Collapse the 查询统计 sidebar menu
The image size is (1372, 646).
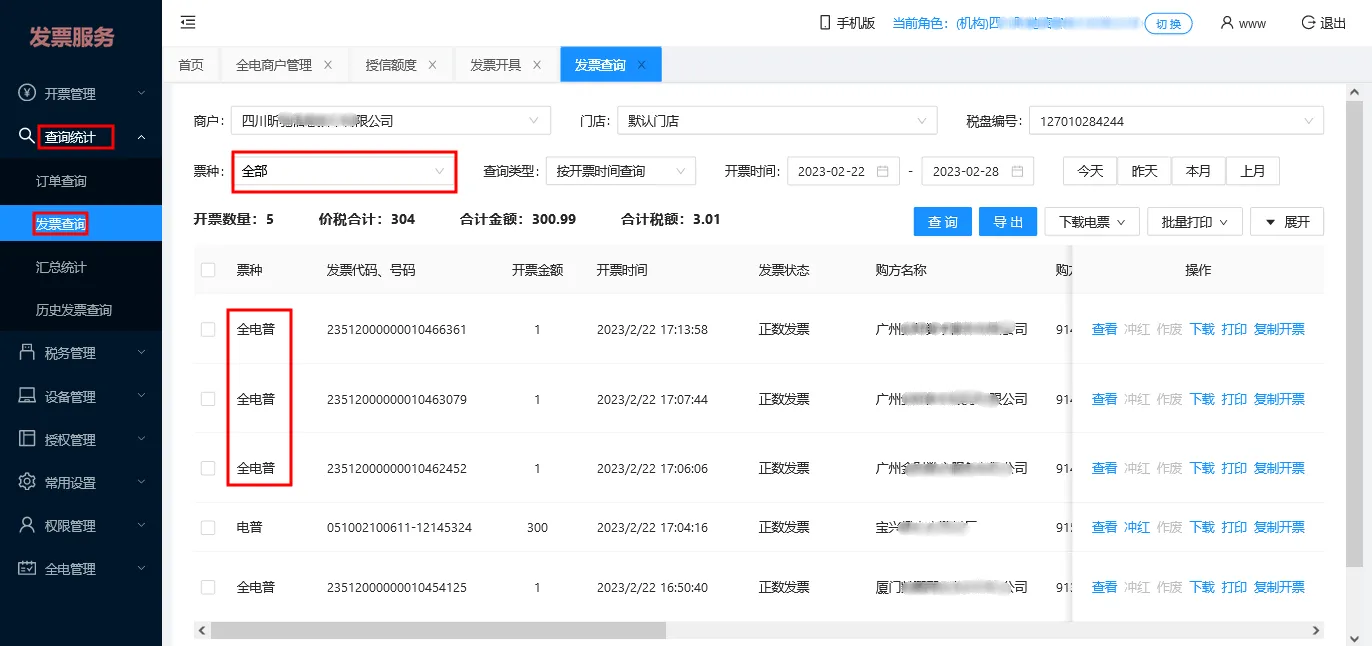[x=81, y=137]
